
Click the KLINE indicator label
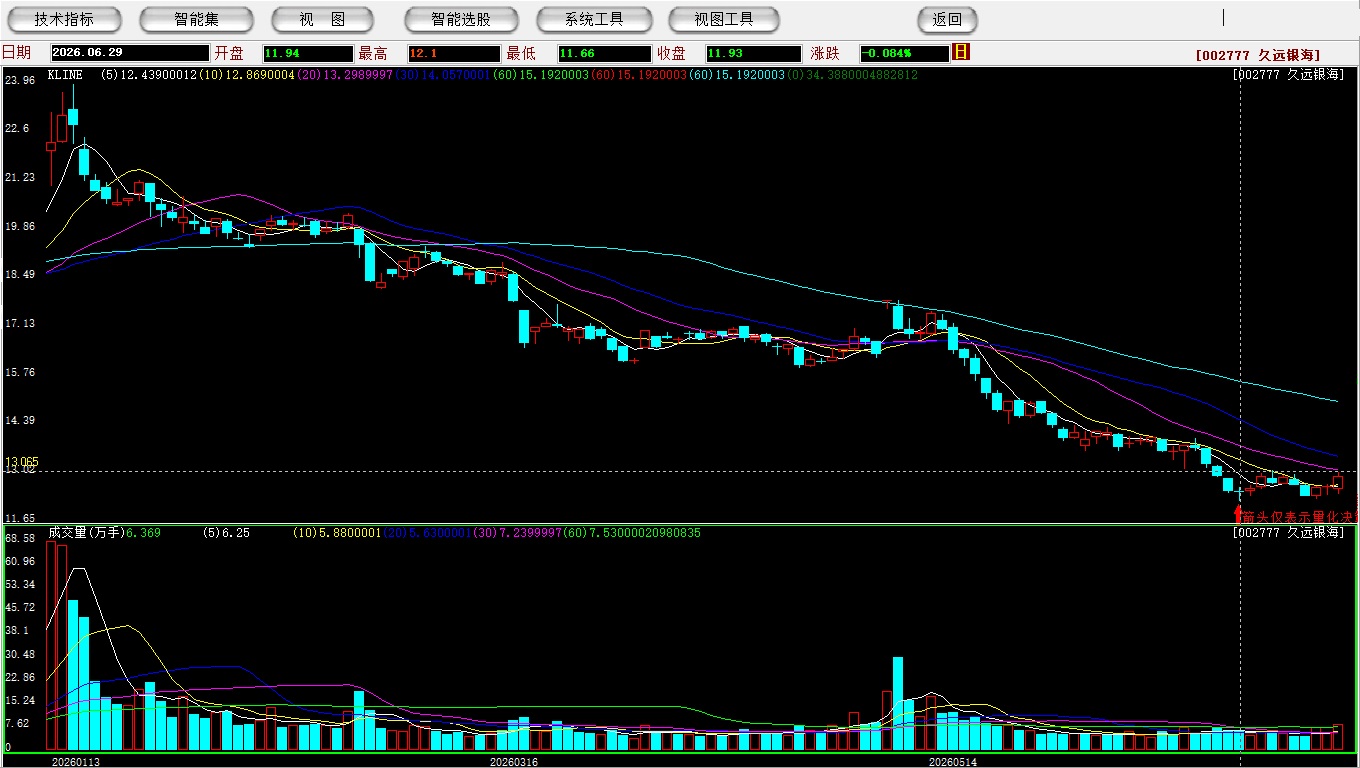tap(65, 75)
